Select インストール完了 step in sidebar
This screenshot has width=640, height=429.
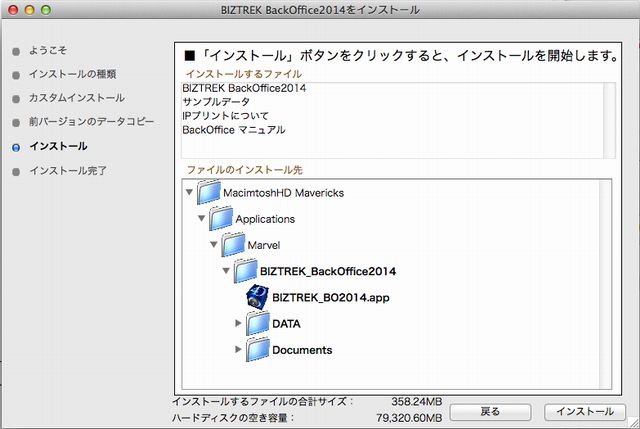tap(69, 171)
